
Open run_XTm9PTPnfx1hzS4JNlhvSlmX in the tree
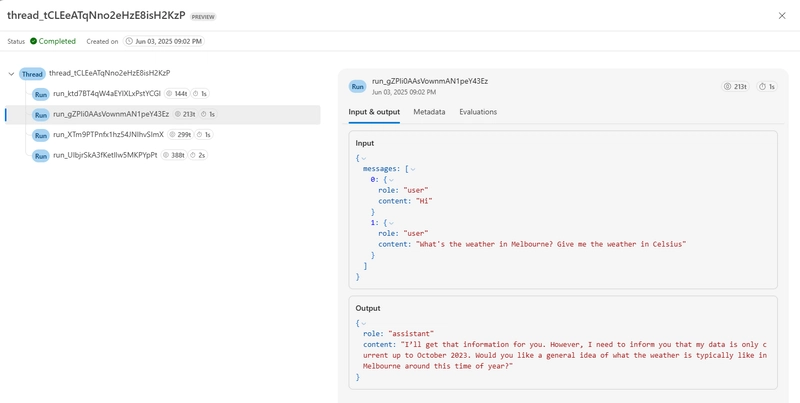click(x=108, y=135)
